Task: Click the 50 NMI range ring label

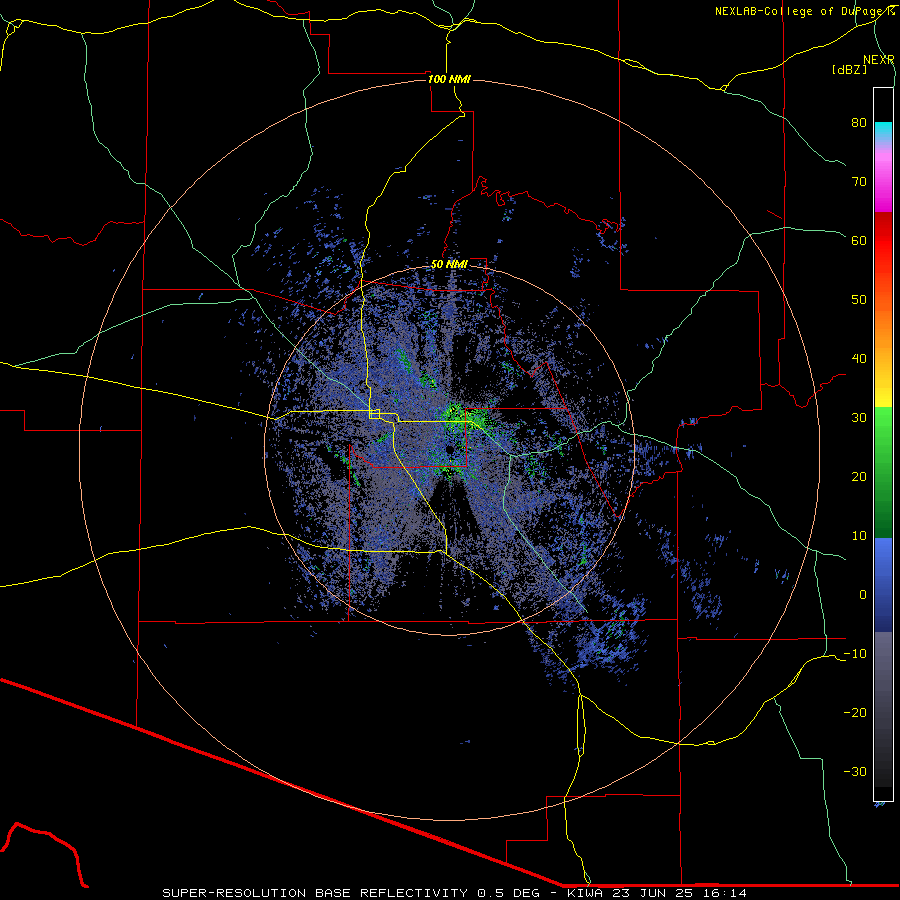Action: pos(449,265)
